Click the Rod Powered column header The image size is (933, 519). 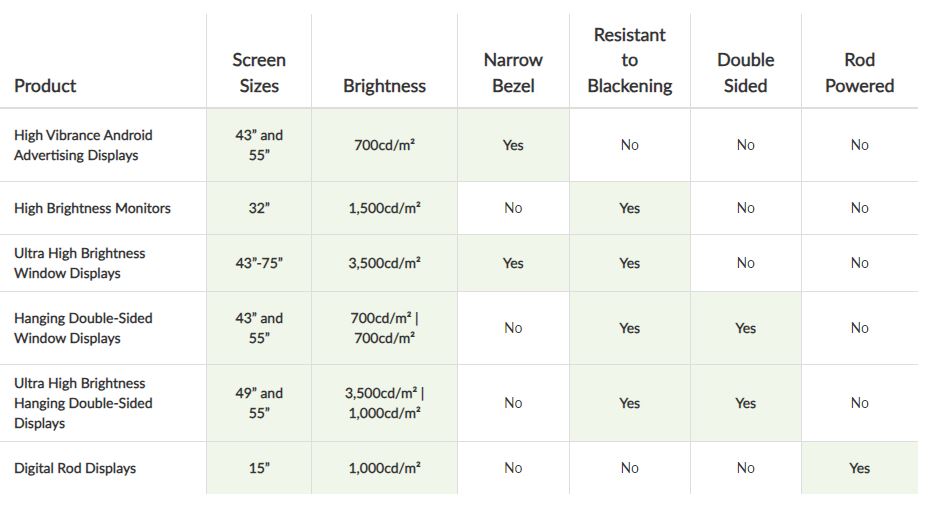click(859, 73)
